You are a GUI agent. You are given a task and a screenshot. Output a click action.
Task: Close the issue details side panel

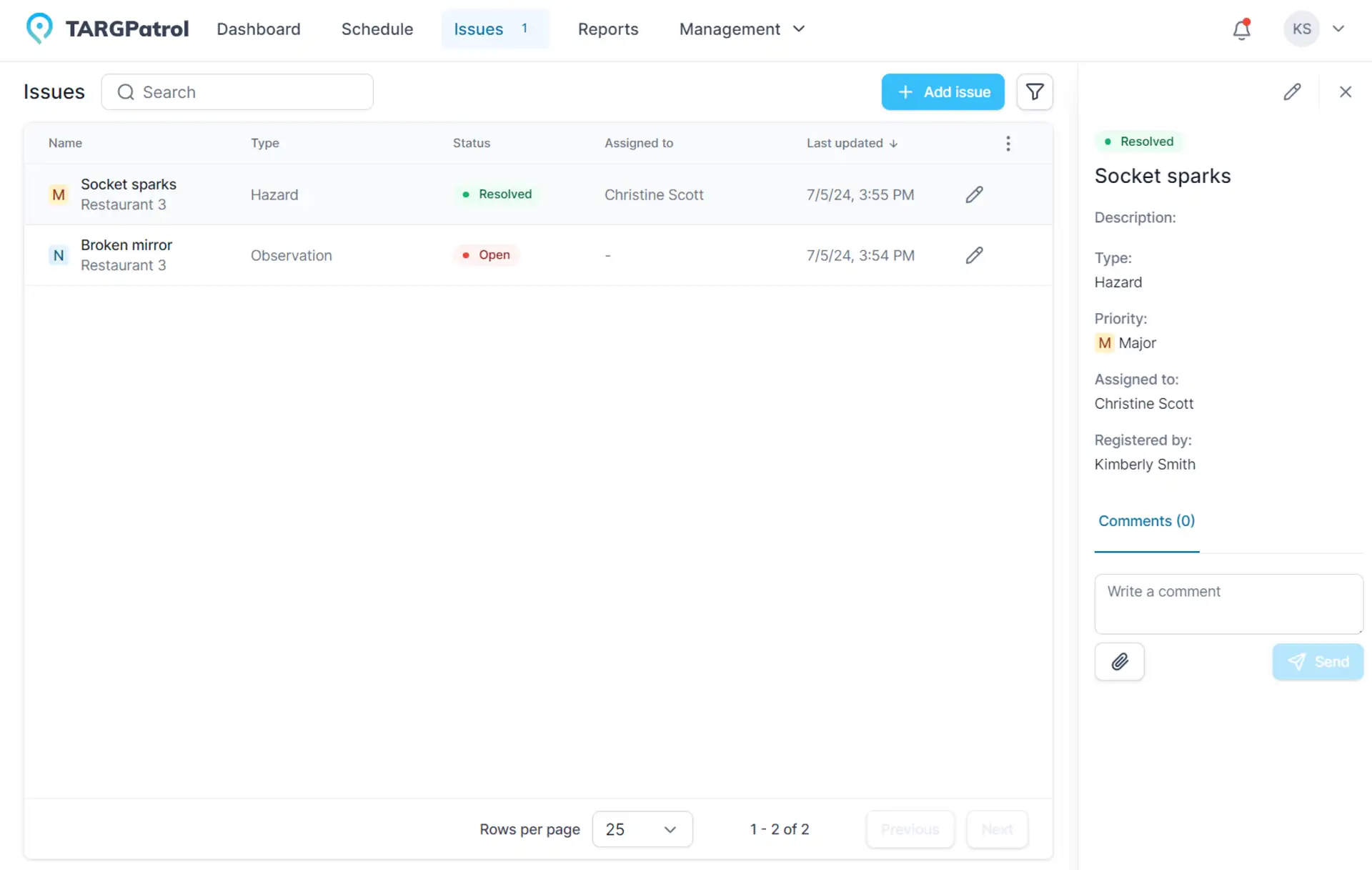click(1345, 92)
